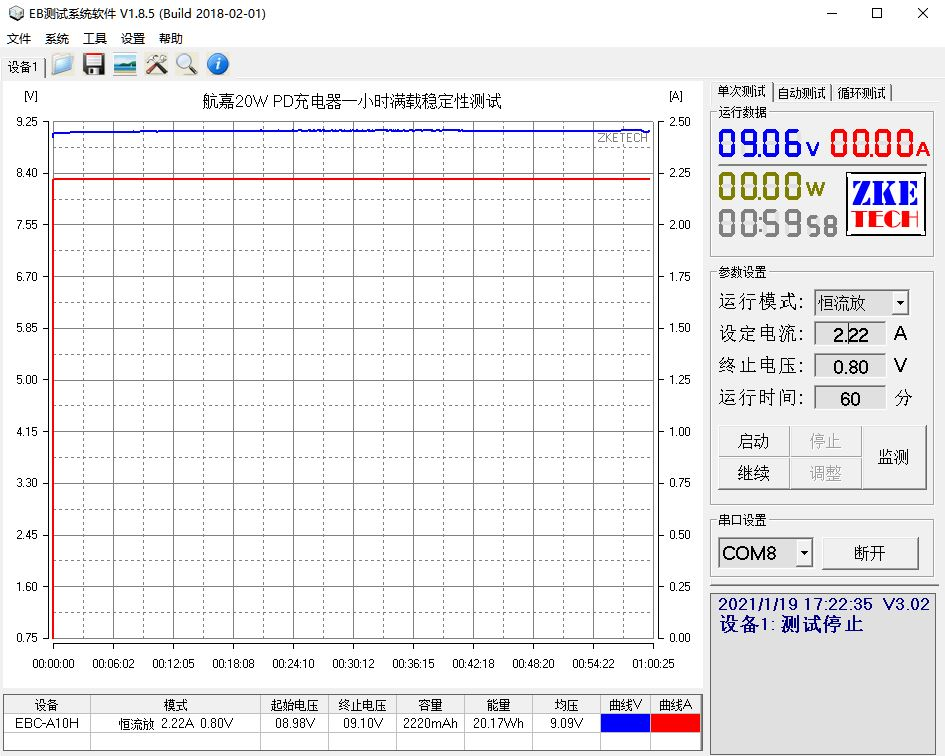Screen dimensions: 945x756
Task: Open the tools settings wrench icon
Action: (156, 64)
